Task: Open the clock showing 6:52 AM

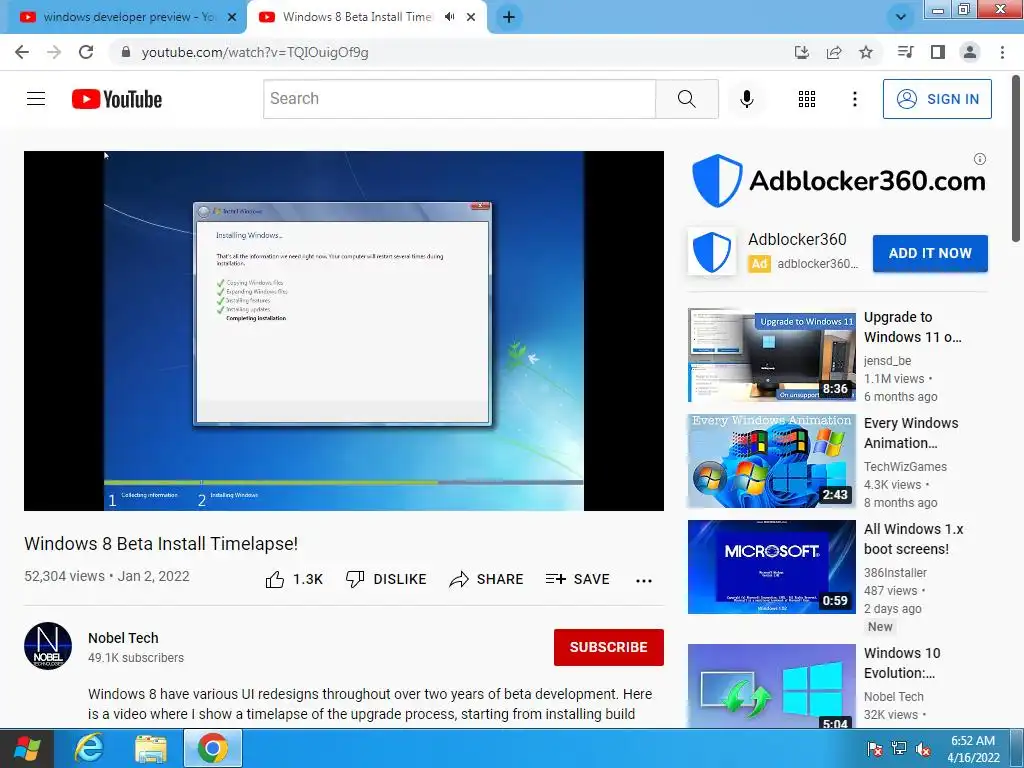Action: click(973, 749)
